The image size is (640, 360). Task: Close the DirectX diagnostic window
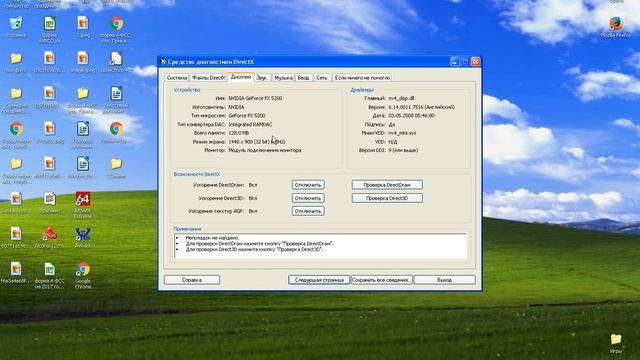coord(476,62)
